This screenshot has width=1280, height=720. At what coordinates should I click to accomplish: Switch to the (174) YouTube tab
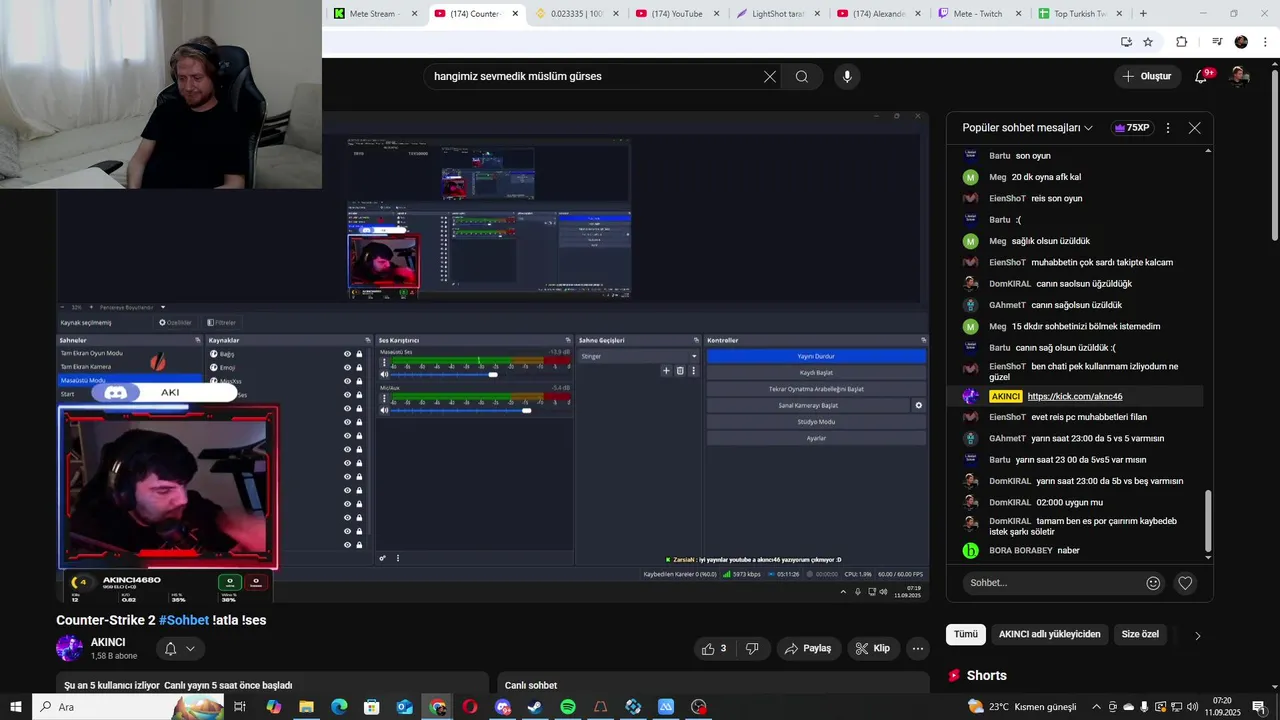coord(677,14)
